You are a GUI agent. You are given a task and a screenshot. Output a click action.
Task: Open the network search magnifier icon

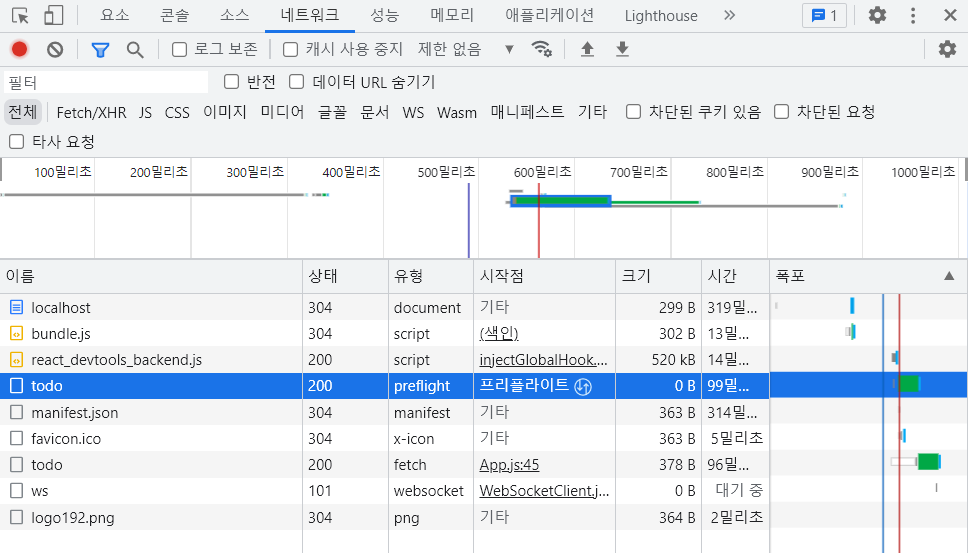tap(135, 49)
